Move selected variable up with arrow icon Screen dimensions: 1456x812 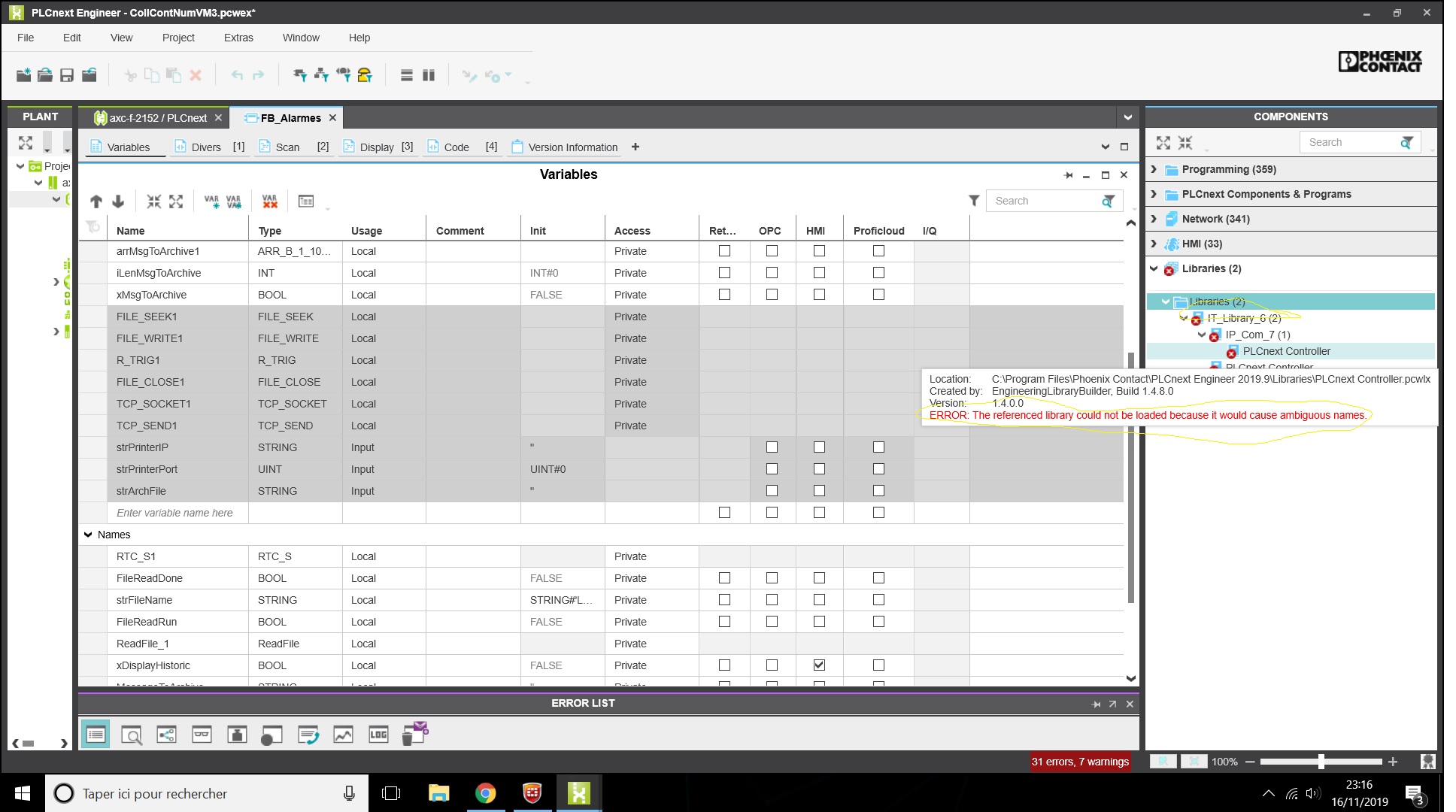[96, 201]
